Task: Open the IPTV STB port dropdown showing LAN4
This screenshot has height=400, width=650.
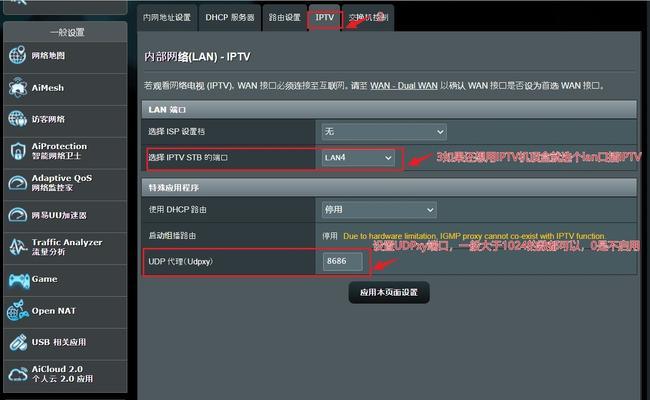Action: click(x=358, y=158)
